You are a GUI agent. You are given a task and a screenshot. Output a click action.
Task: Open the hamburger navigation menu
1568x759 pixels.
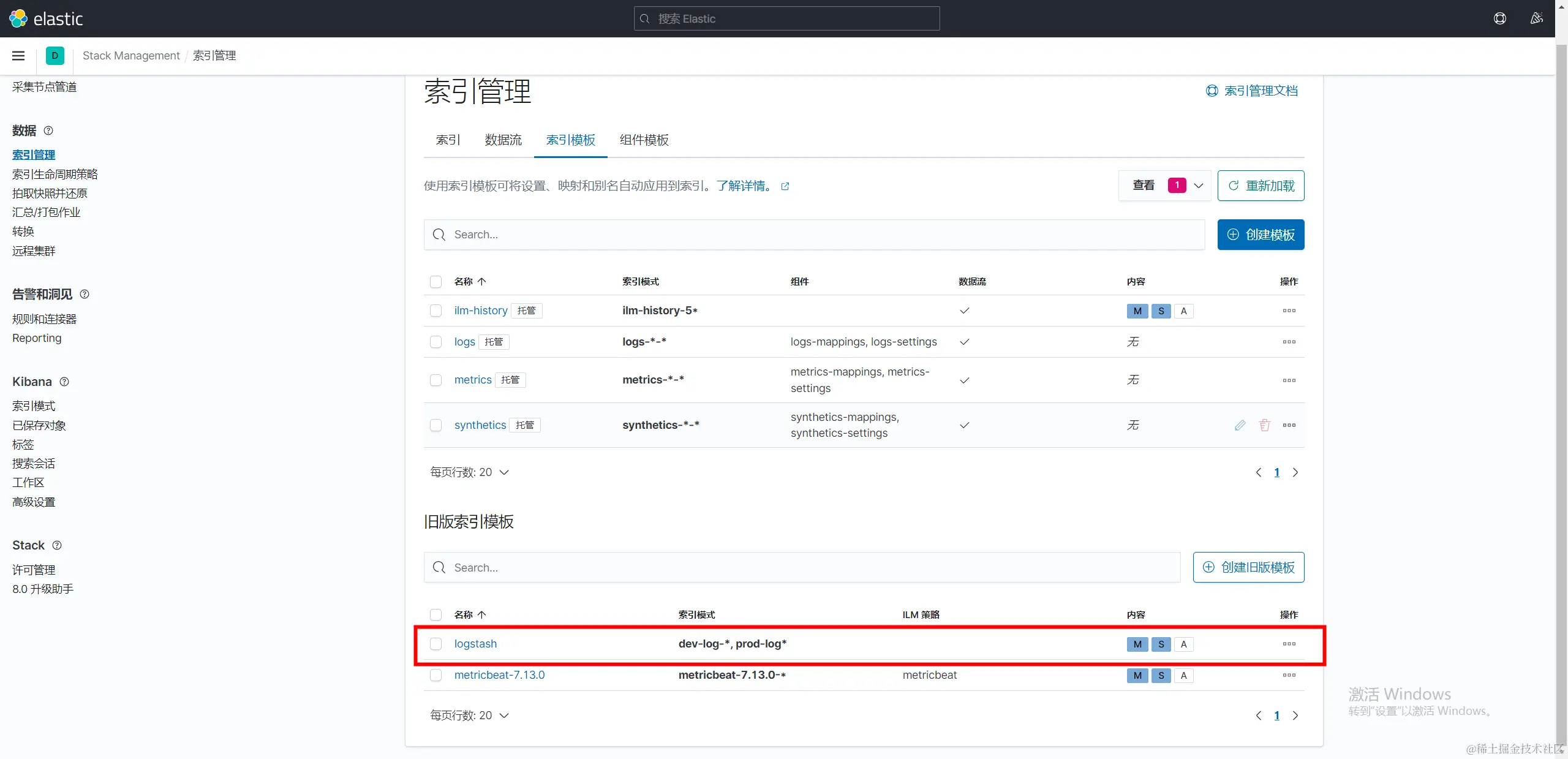coord(18,56)
